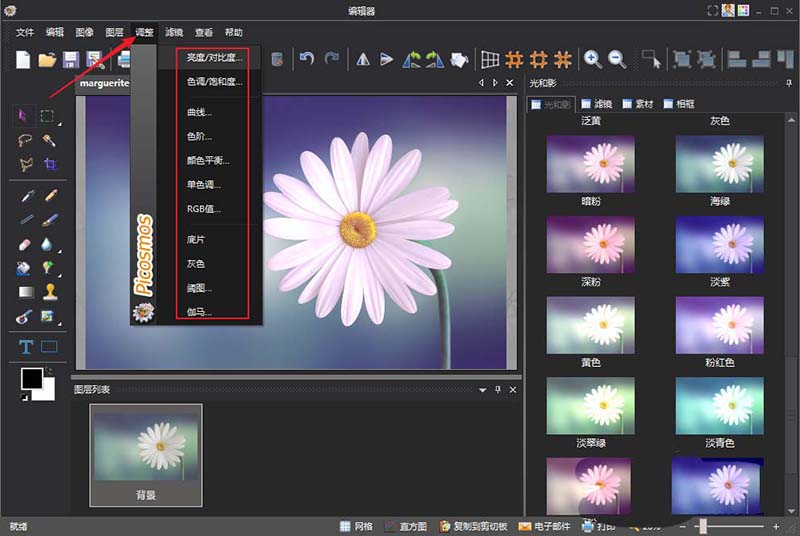Select the pointer move tool
Viewport: 800px width, 536px height.
tap(22, 116)
